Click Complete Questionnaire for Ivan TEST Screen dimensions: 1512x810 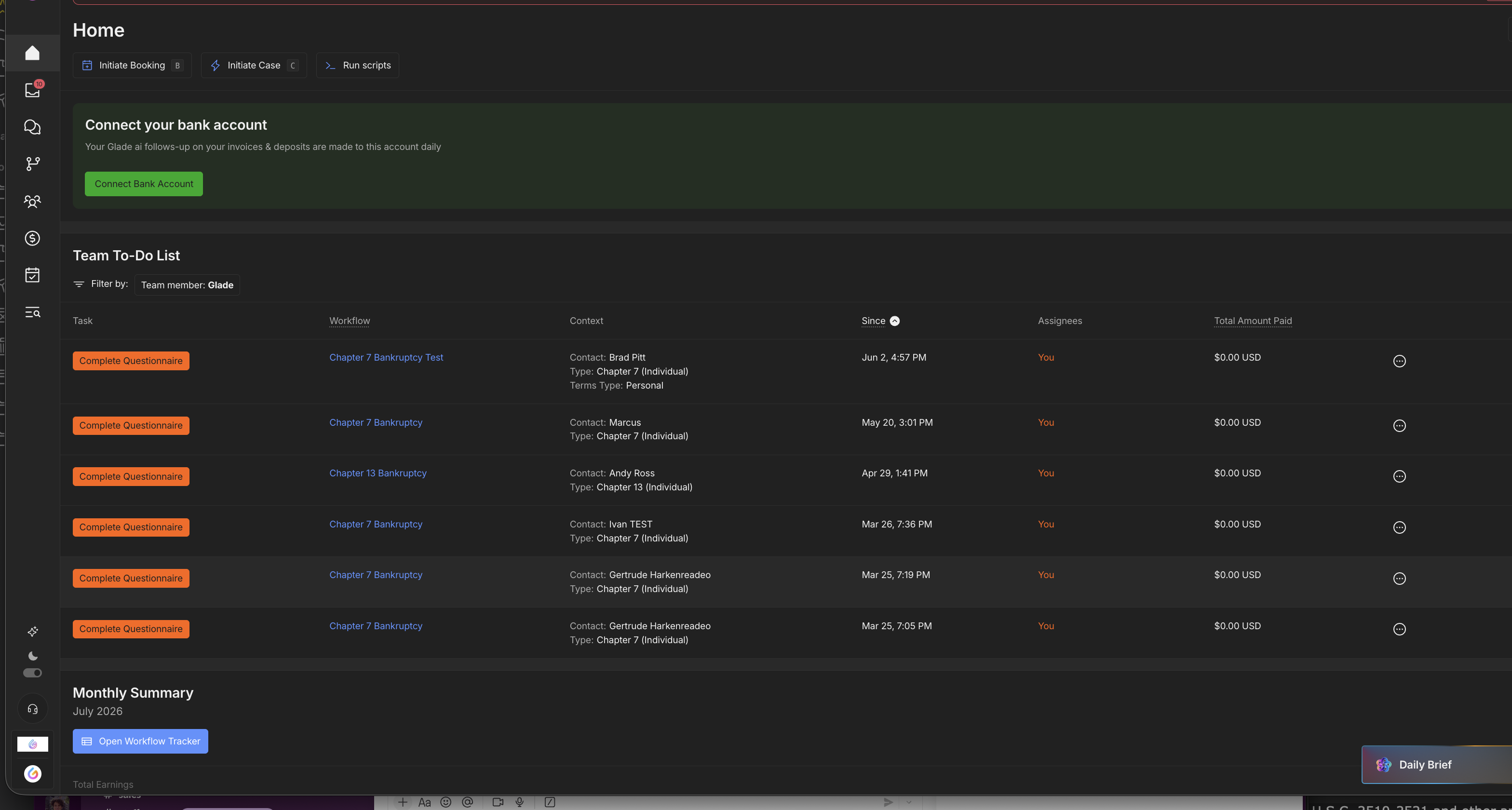[131, 527]
